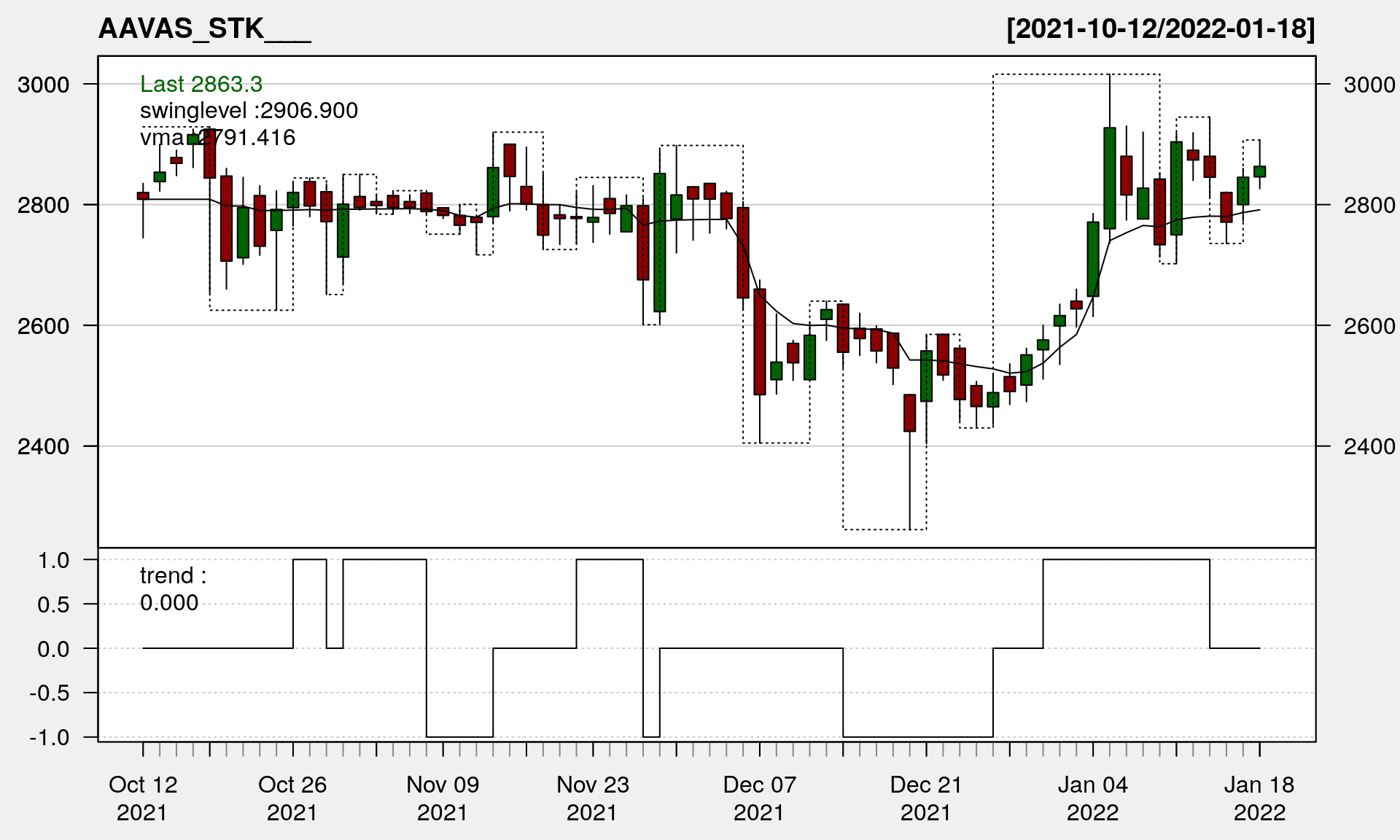
Task: Click the Jan 18 2022 date label
Action: pos(1259,798)
